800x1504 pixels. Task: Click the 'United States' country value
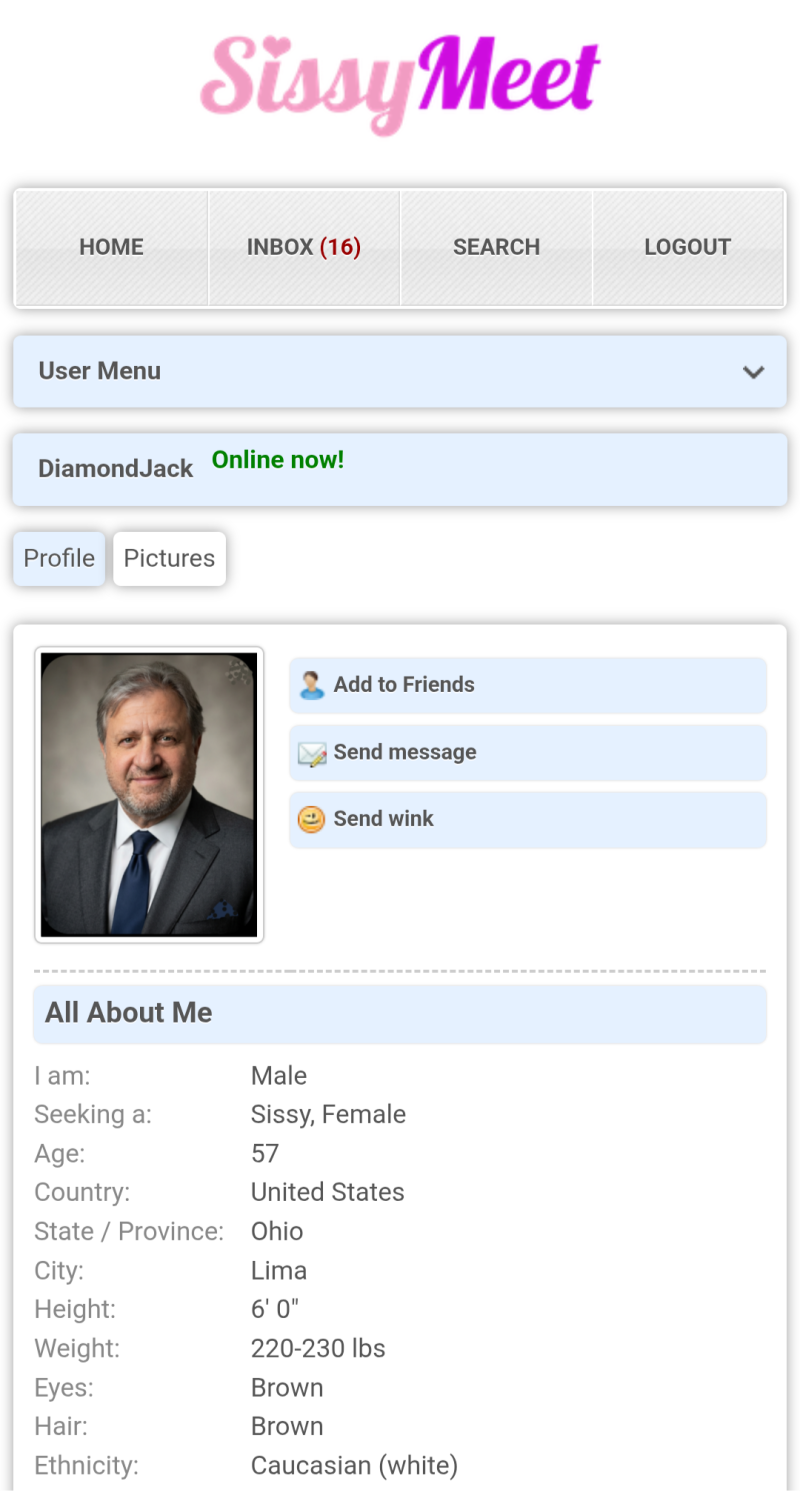pos(328,1193)
